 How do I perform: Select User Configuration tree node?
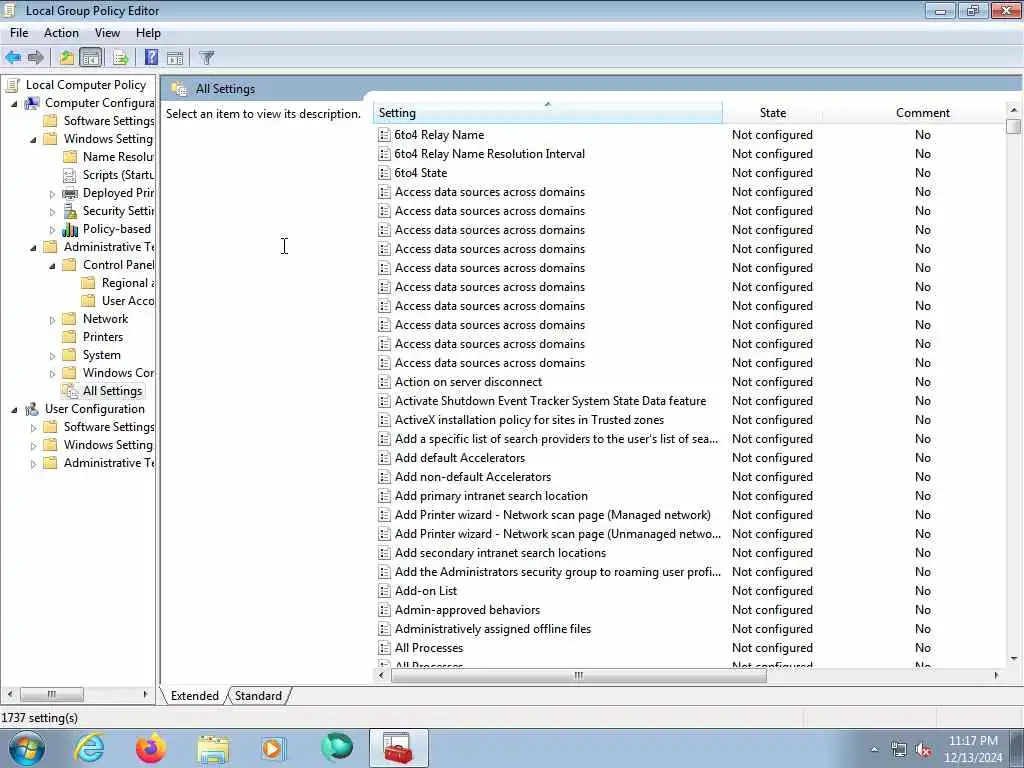tap(95, 409)
